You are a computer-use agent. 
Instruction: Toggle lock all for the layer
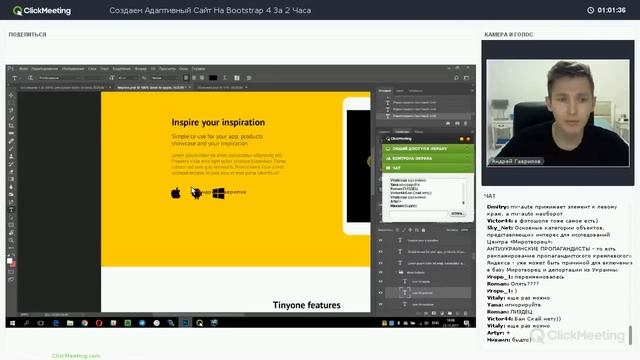[x=423, y=230]
